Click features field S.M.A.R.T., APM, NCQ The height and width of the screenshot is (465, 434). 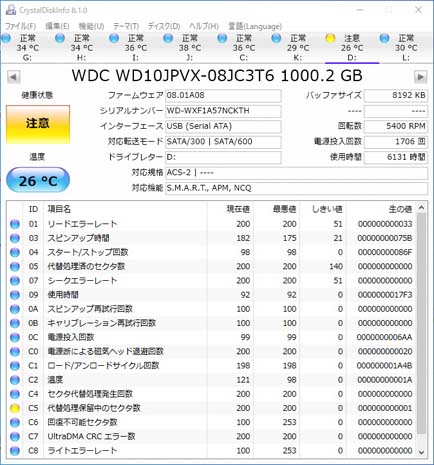click(x=296, y=188)
